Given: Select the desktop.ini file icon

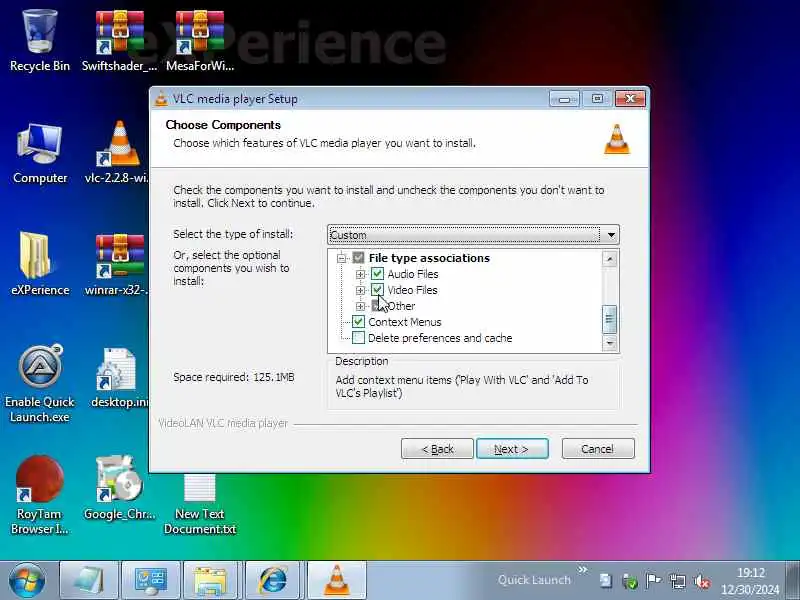Looking at the screenshot, I should [x=119, y=379].
